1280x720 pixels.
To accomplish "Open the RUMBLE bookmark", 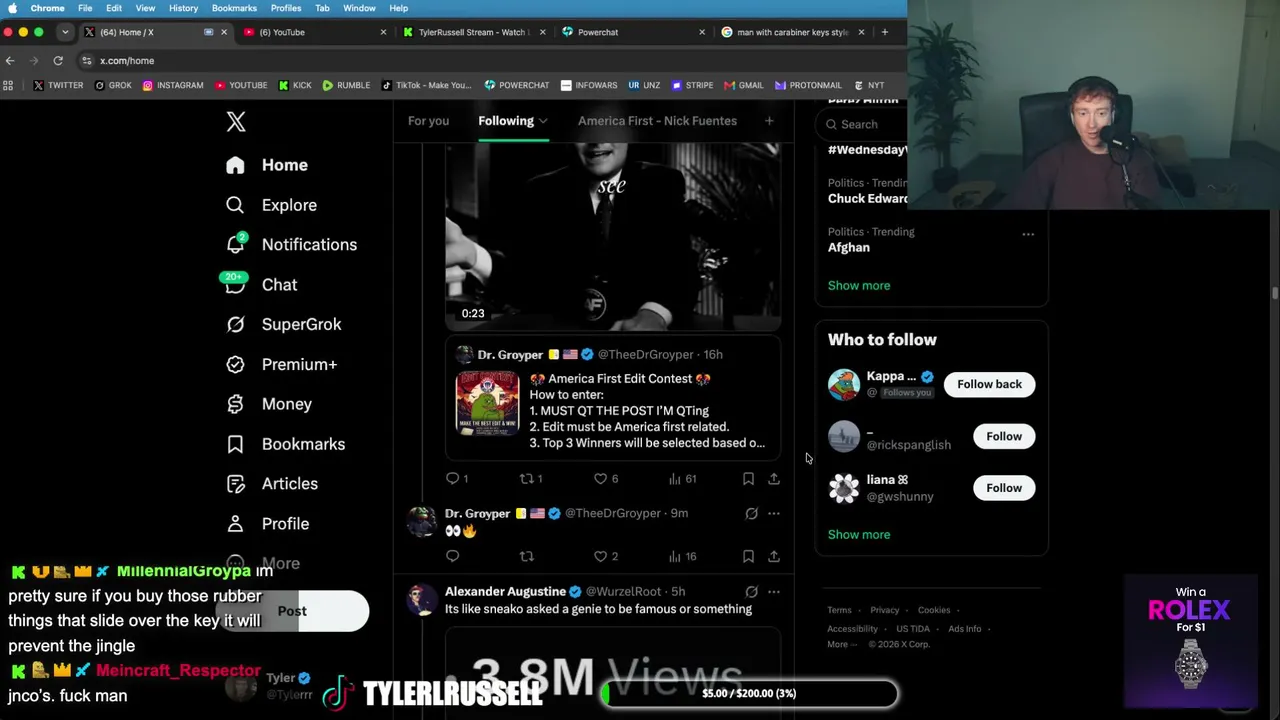I will pyautogui.click(x=346, y=86).
